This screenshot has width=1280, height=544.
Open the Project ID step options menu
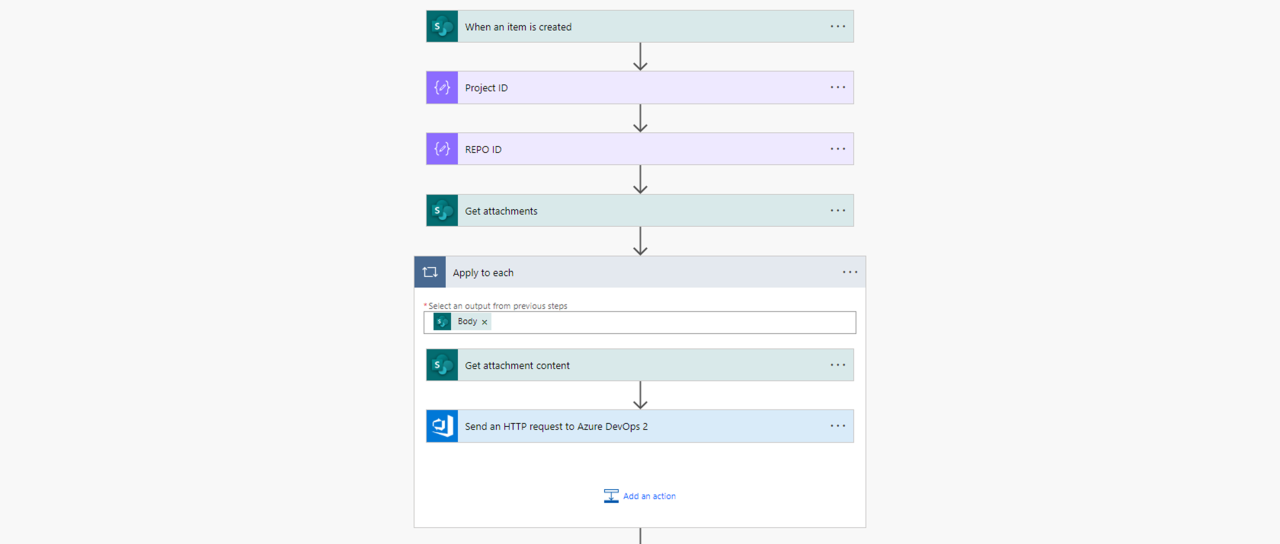(838, 88)
